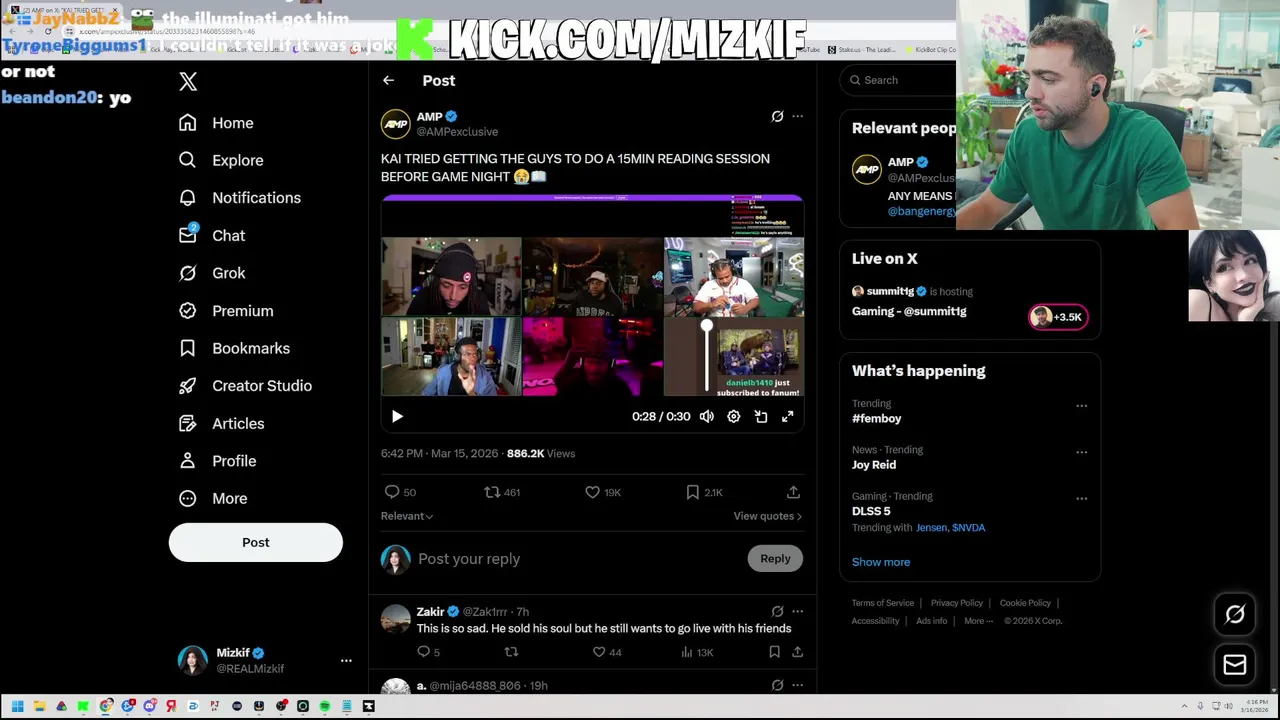Open Gaming - @summit1g live broadcast
The width and height of the screenshot is (1280, 720).
tap(909, 312)
